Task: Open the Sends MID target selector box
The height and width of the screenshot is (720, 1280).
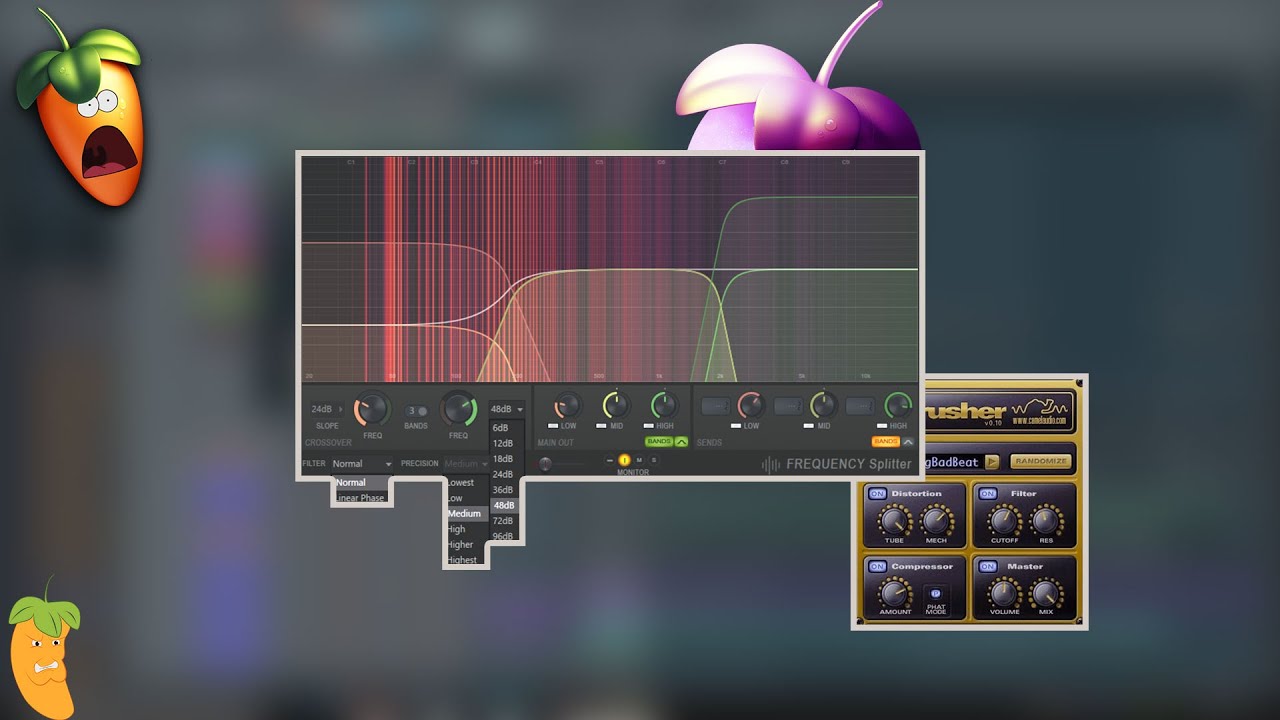Action: click(x=788, y=406)
